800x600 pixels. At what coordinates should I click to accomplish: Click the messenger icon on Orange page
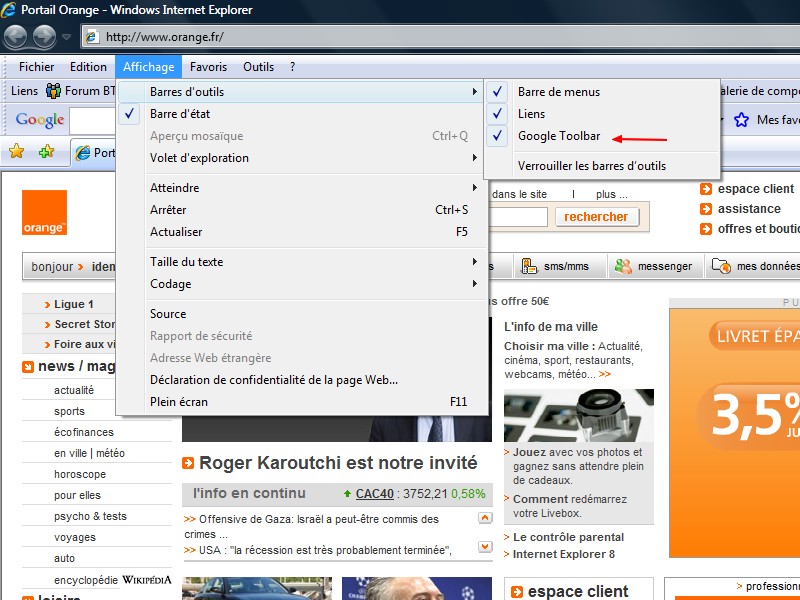click(x=624, y=266)
